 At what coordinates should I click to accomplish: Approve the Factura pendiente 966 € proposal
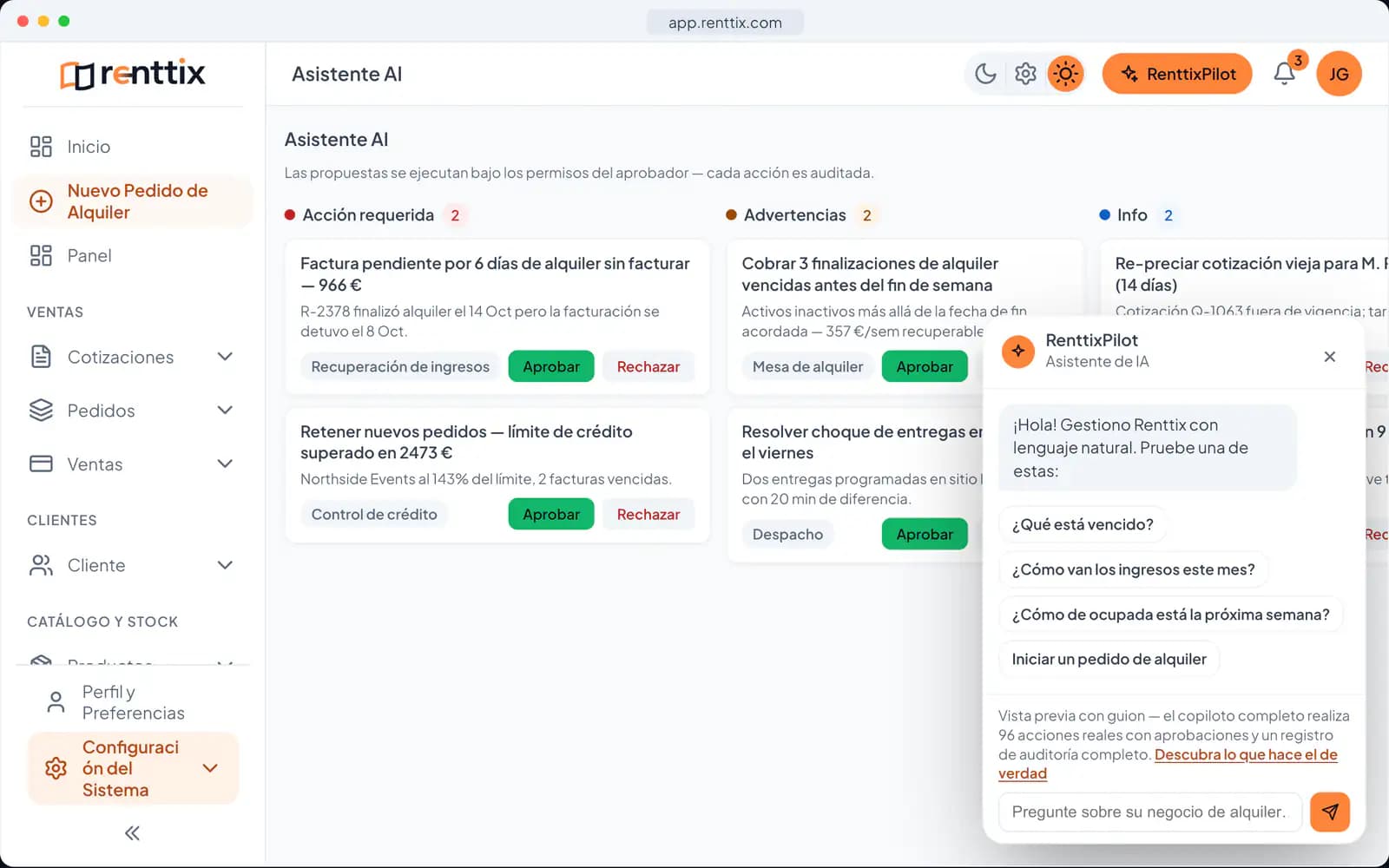(x=551, y=366)
